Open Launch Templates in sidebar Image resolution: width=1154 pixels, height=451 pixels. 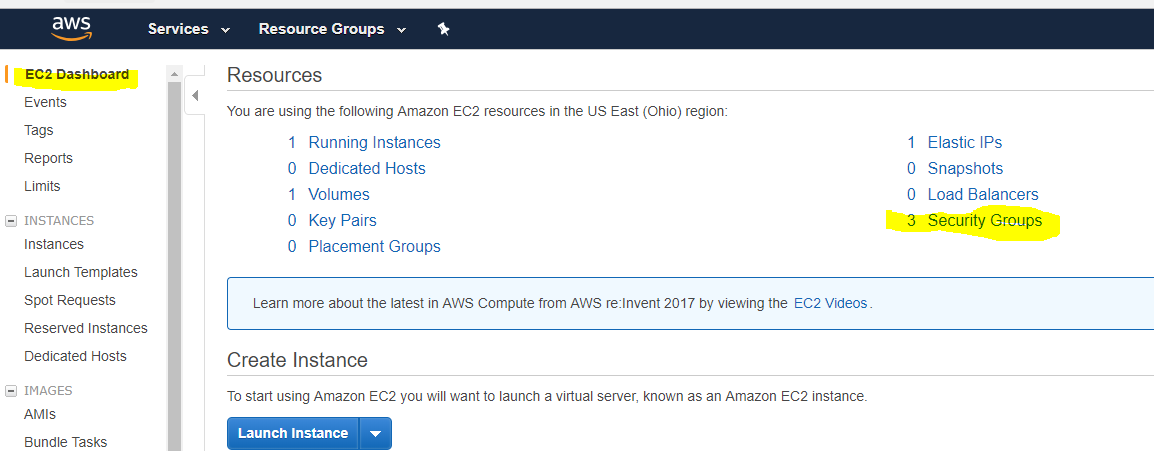[81, 272]
